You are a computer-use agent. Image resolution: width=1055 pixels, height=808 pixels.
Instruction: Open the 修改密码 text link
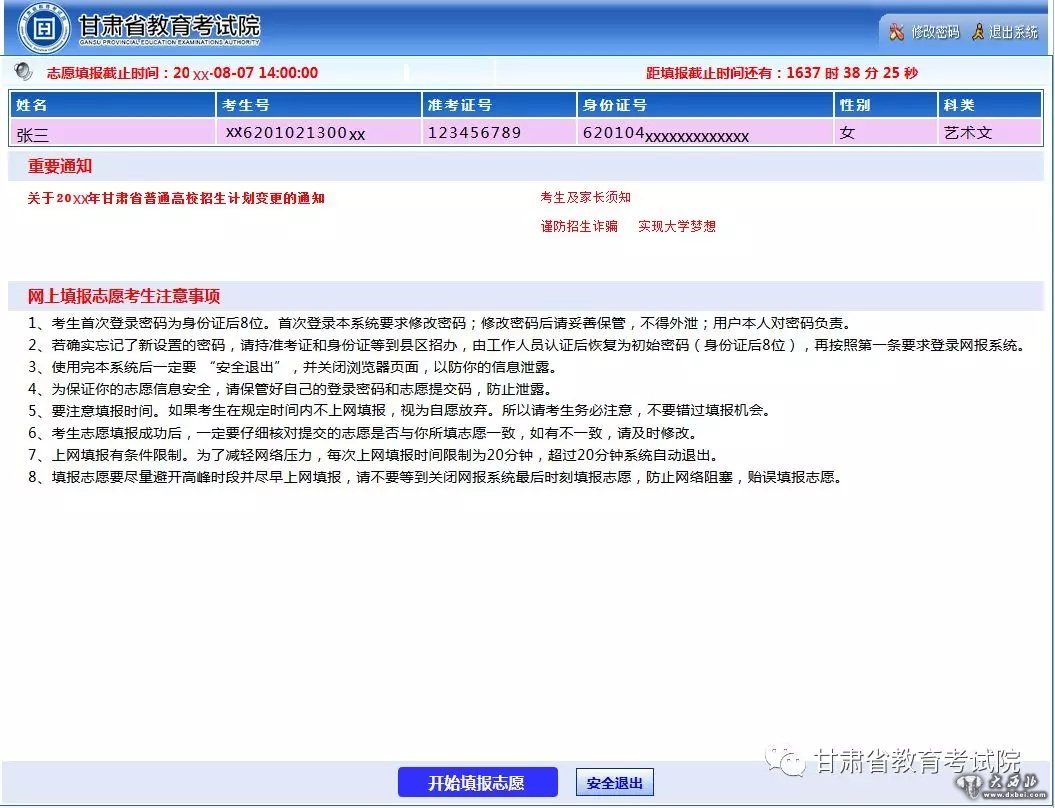[934, 32]
